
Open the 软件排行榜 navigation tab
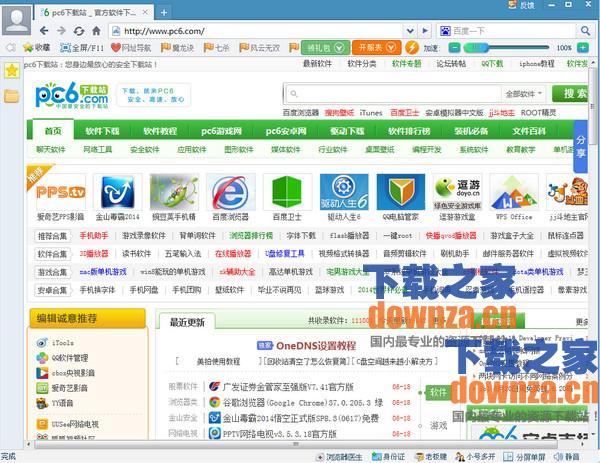(409, 131)
